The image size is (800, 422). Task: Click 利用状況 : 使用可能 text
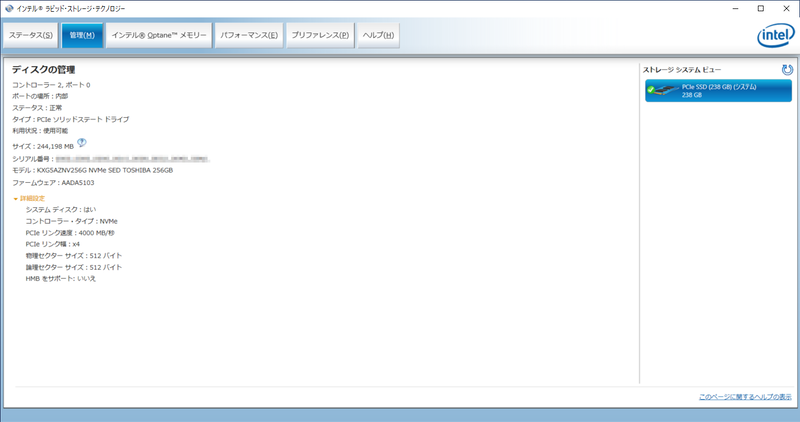pyautogui.click(x=40, y=131)
